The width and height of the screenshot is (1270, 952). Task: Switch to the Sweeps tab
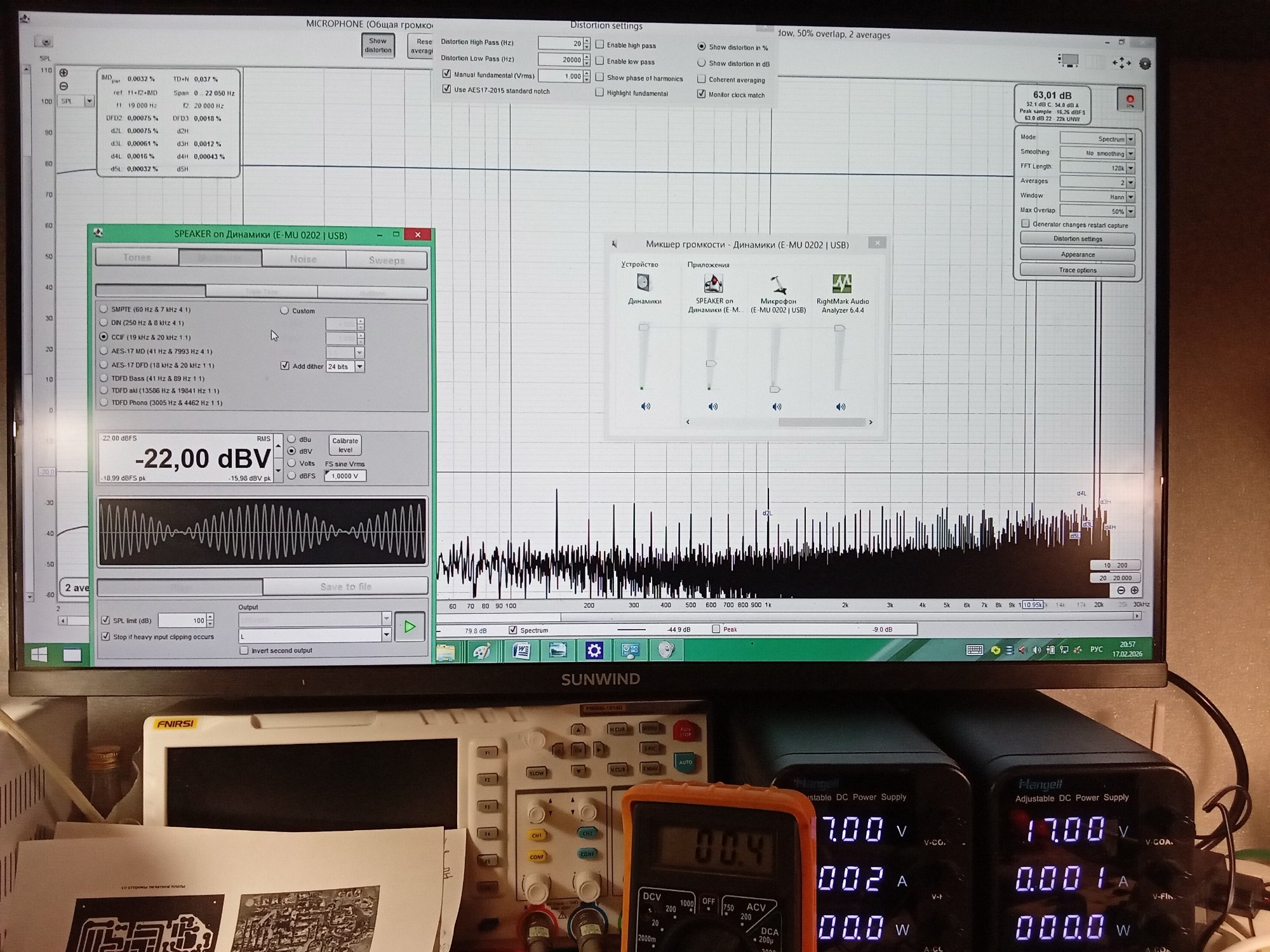(386, 260)
